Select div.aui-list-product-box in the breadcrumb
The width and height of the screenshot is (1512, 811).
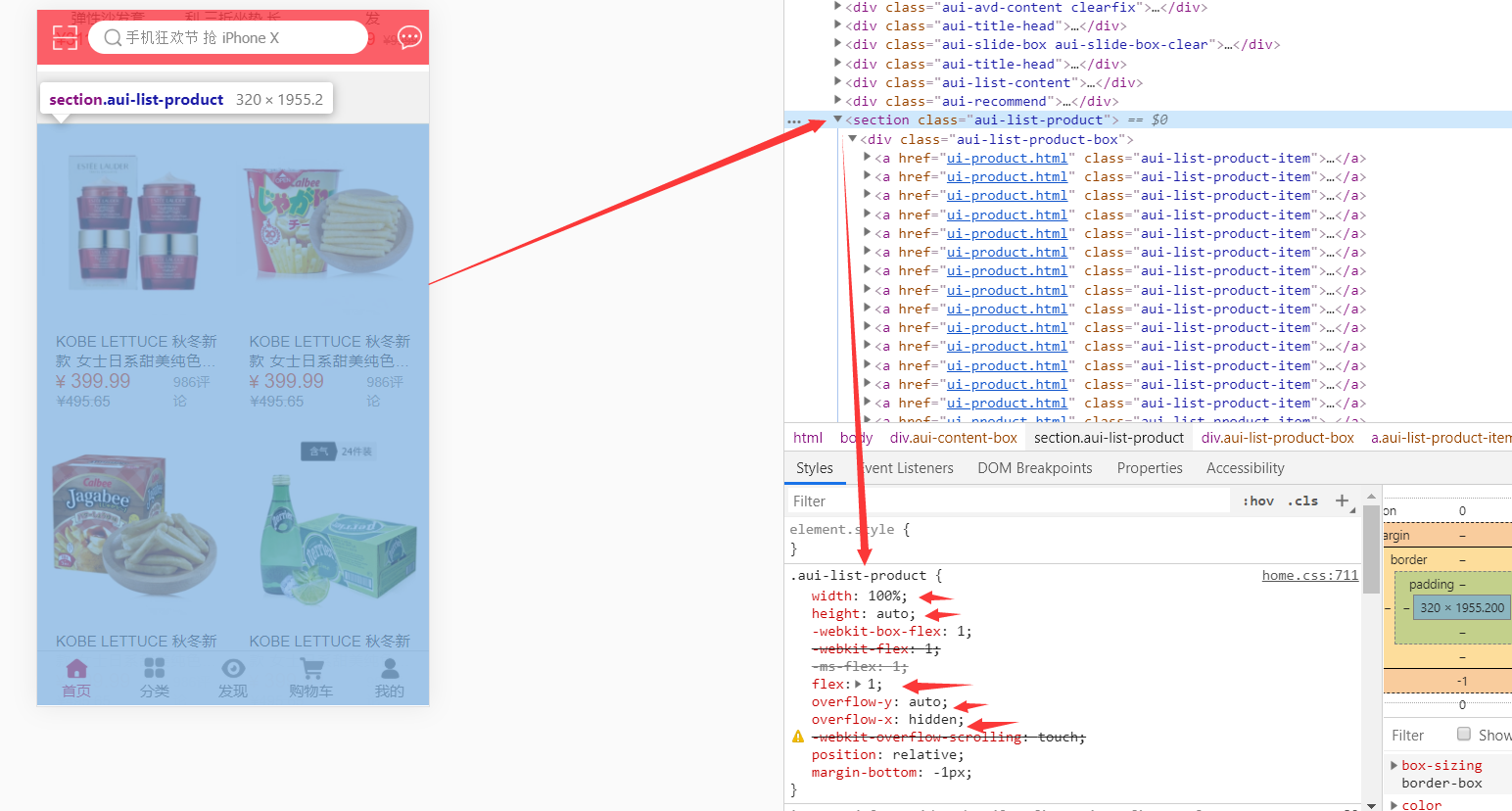pos(1278,438)
